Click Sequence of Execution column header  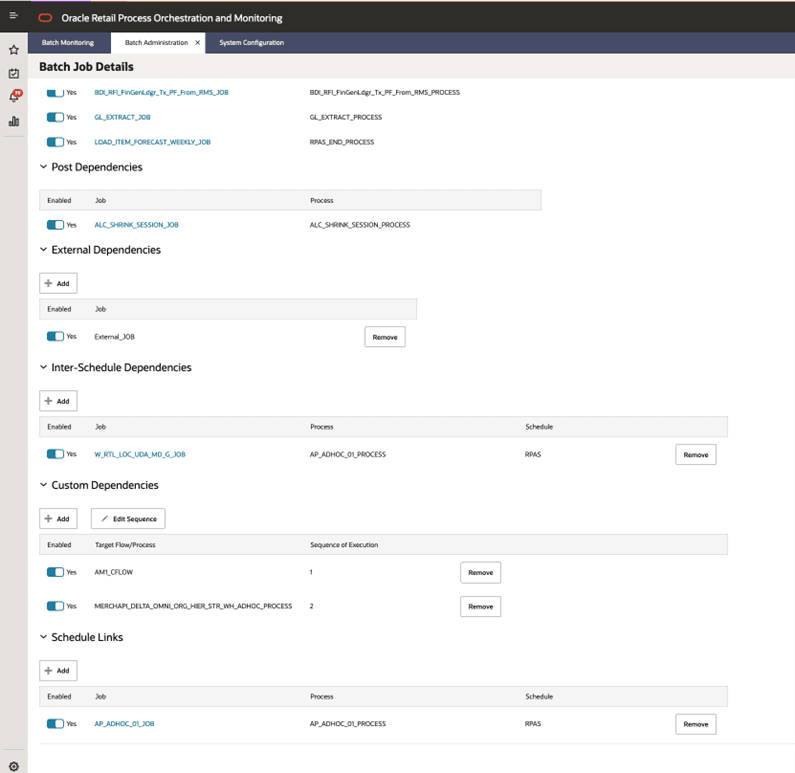344,544
